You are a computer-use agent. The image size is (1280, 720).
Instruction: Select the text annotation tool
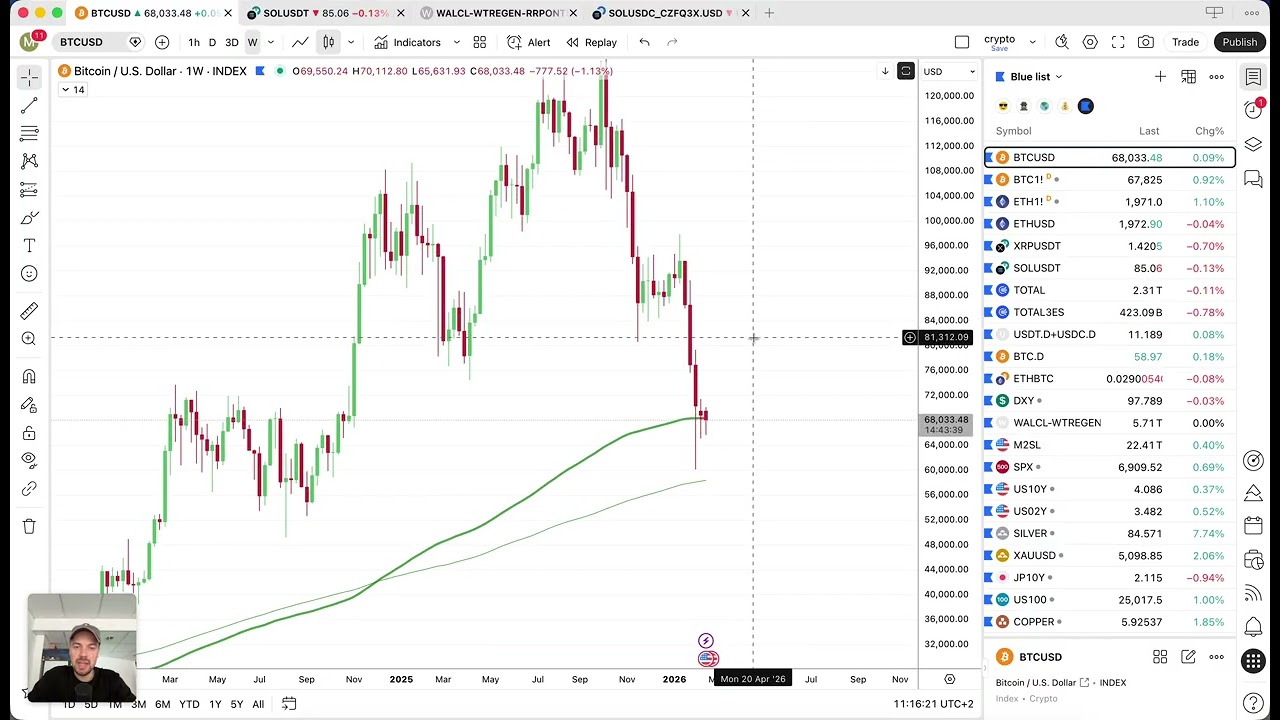click(x=29, y=246)
